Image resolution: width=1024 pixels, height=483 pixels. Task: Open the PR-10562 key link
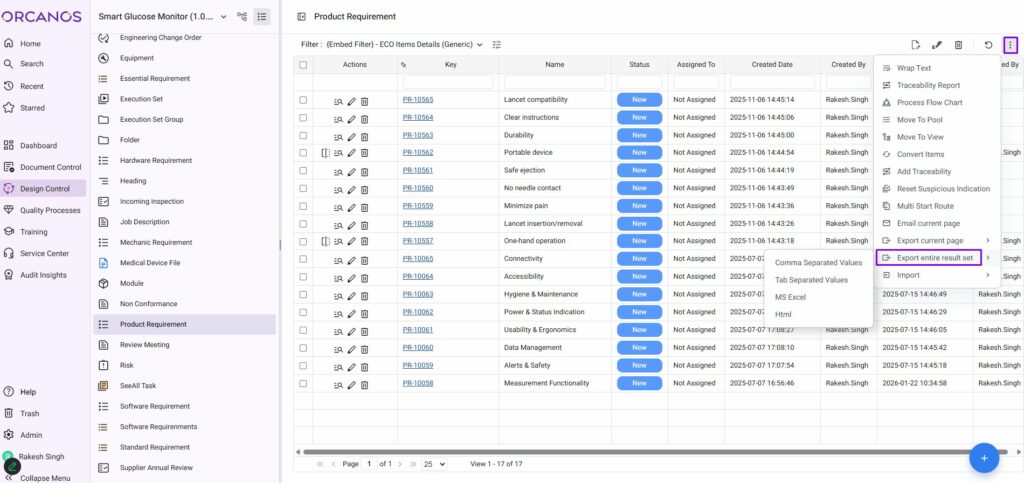(x=417, y=153)
